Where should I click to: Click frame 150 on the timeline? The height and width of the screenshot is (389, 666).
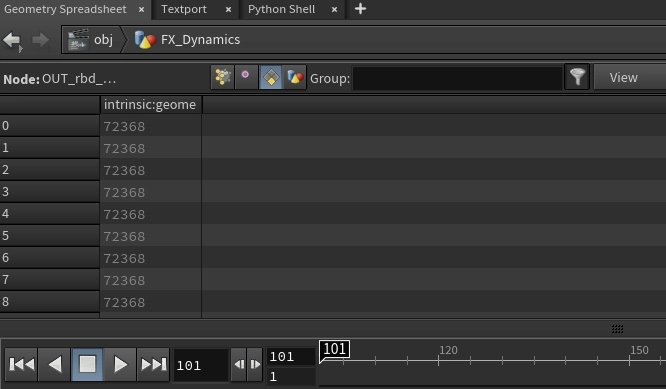(639, 350)
